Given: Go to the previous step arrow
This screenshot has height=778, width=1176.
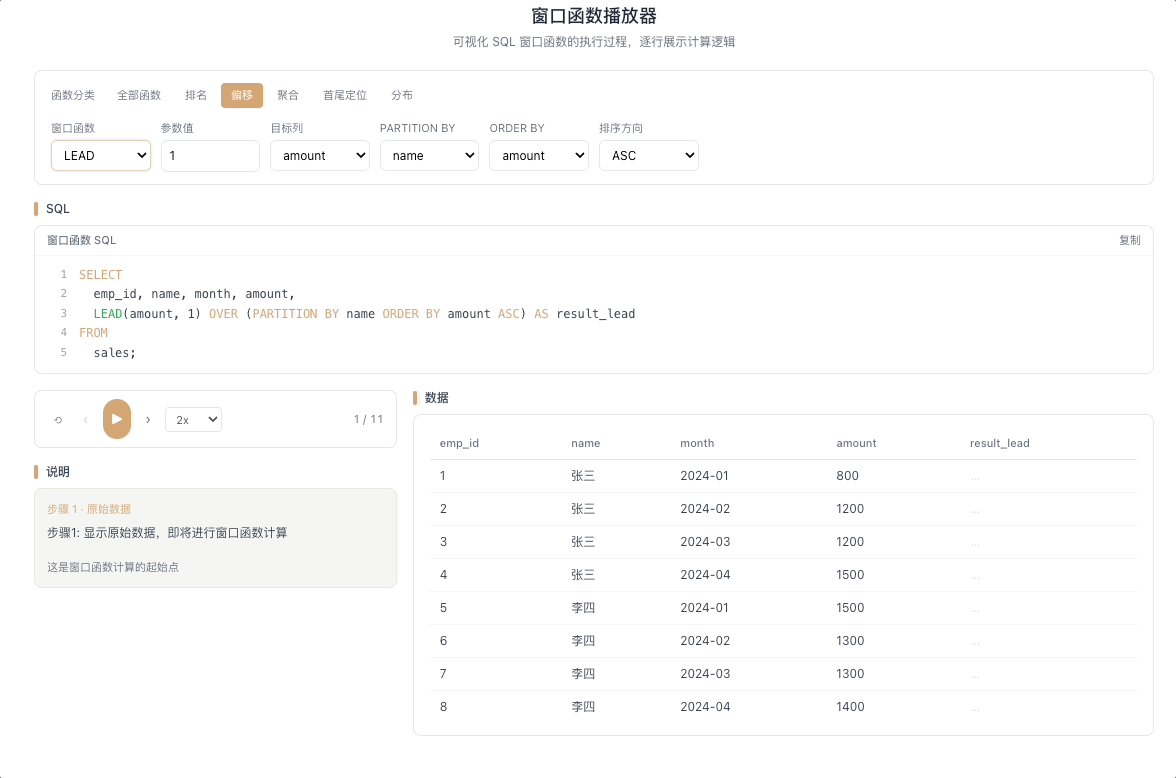Looking at the screenshot, I should 86,419.
